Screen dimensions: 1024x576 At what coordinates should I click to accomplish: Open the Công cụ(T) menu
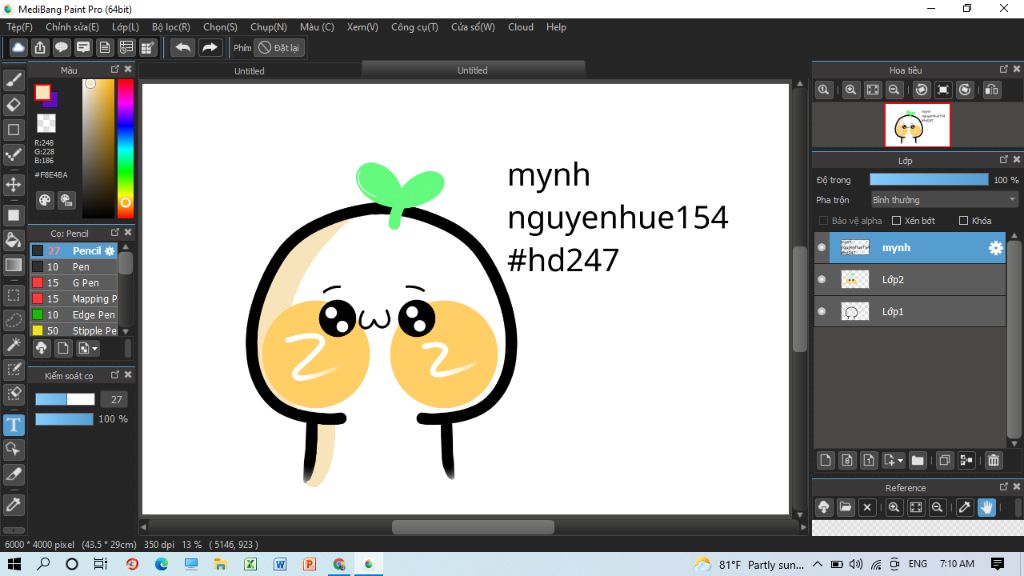click(415, 27)
